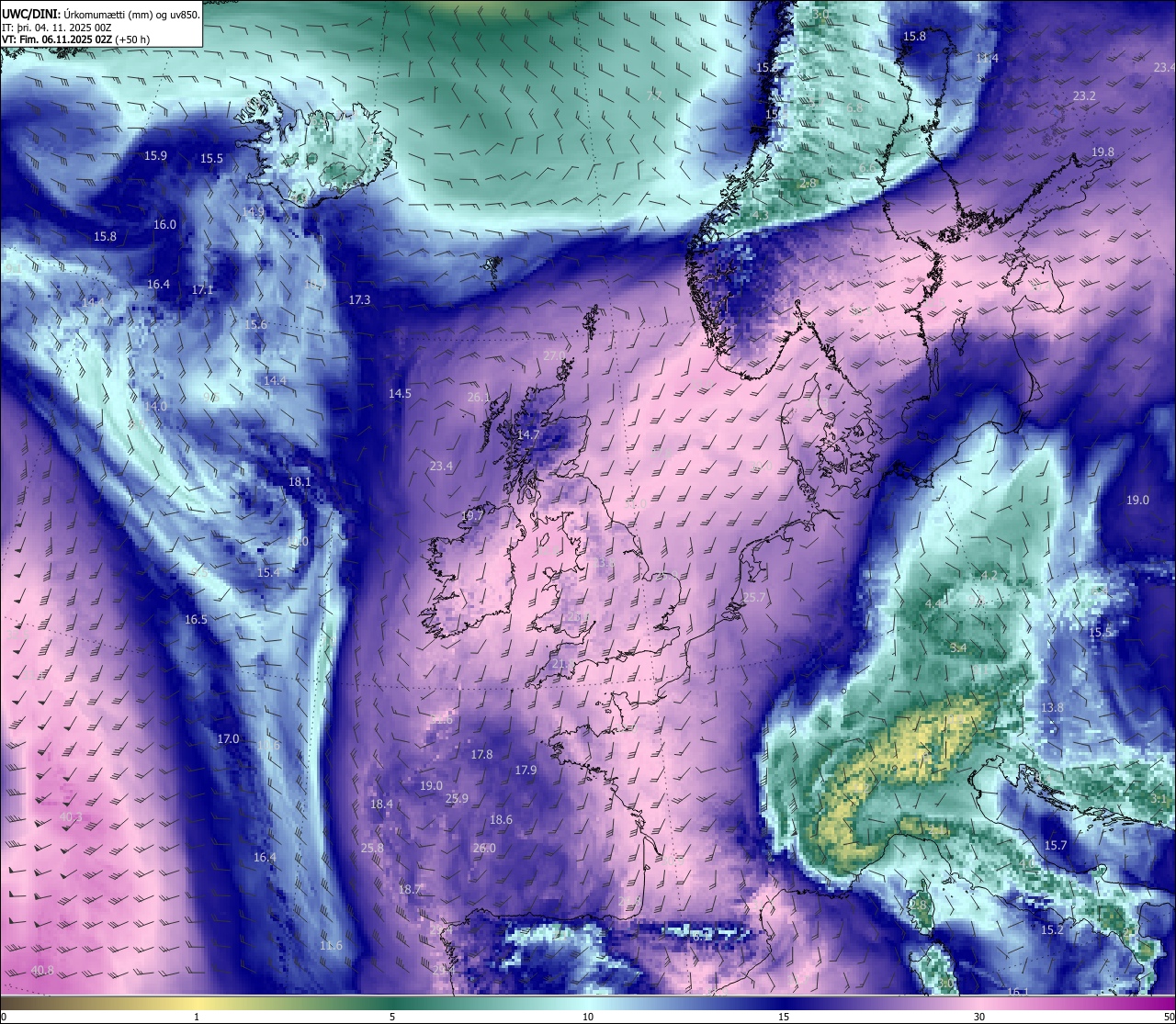Pick the dark blue band of the color scale
This screenshot has width=1176, height=1024.
[x=784, y=1002]
